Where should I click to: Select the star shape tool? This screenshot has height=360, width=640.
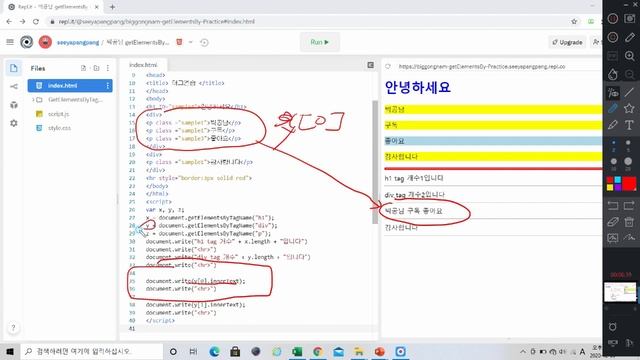(x=629, y=108)
